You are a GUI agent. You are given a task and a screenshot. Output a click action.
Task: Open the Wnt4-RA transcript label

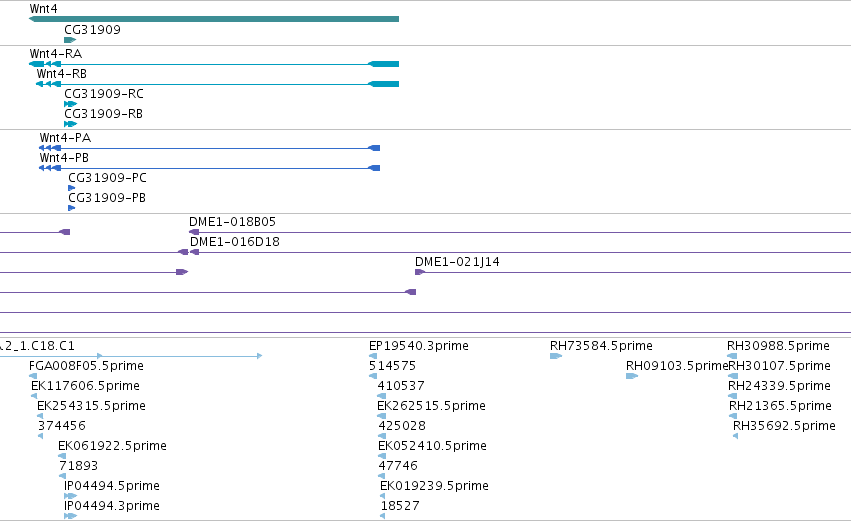point(55,54)
